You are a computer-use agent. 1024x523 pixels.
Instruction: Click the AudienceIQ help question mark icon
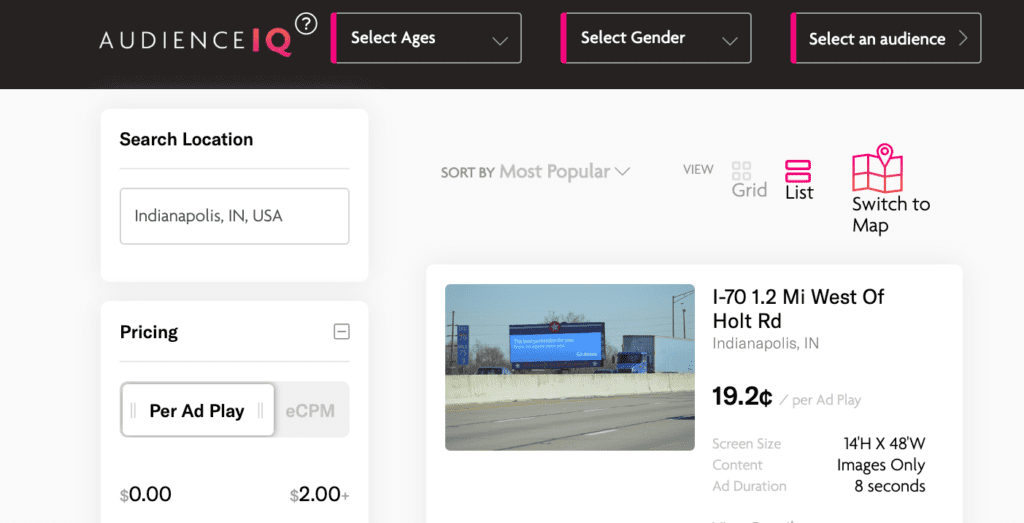click(x=306, y=25)
